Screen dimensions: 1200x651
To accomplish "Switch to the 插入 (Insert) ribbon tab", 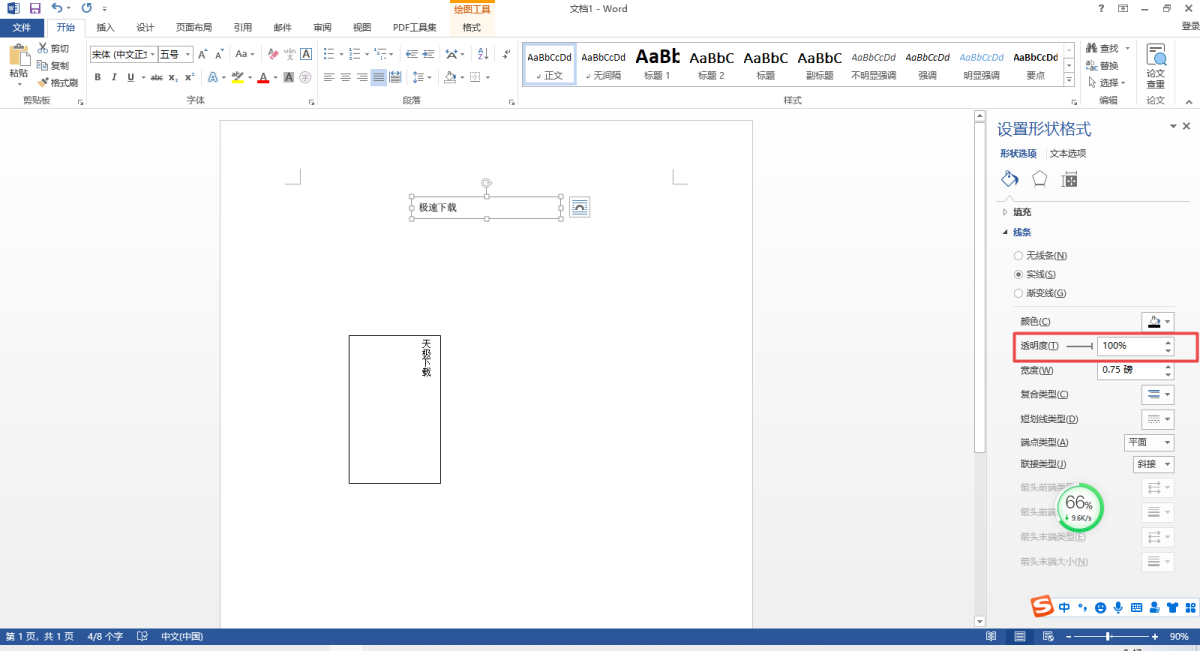I will pyautogui.click(x=105, y=28).
